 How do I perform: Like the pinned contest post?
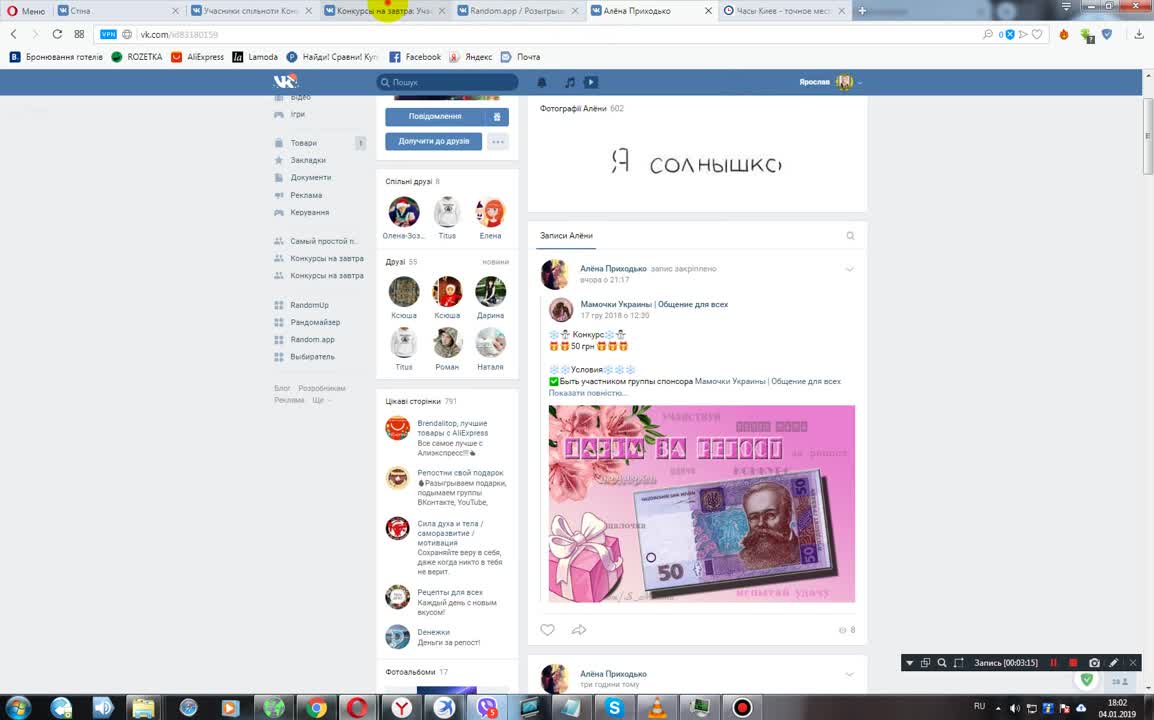(x=548, y=629)
